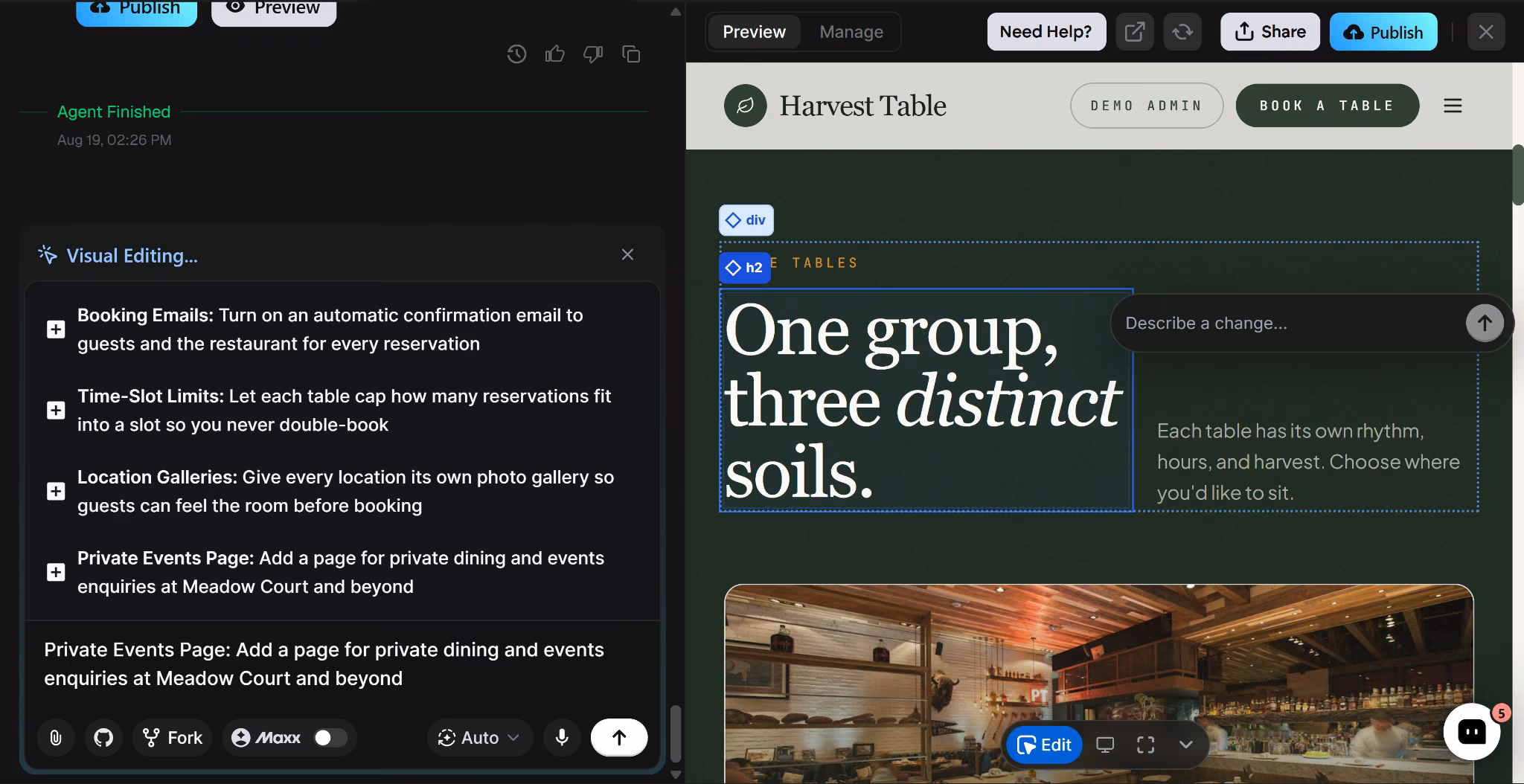This screenshot has width=1524, height=784.
Task: Open the version history clock icon
Action: 516,54
